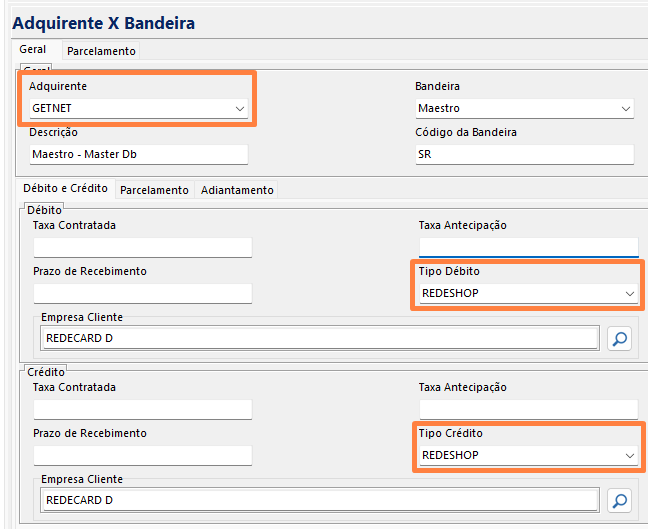Click the Débito Prazo de Recebimento field
Image resolution: width=648 pixels, height=529 pixels.
pyautogui.click(x=142, y=293)
